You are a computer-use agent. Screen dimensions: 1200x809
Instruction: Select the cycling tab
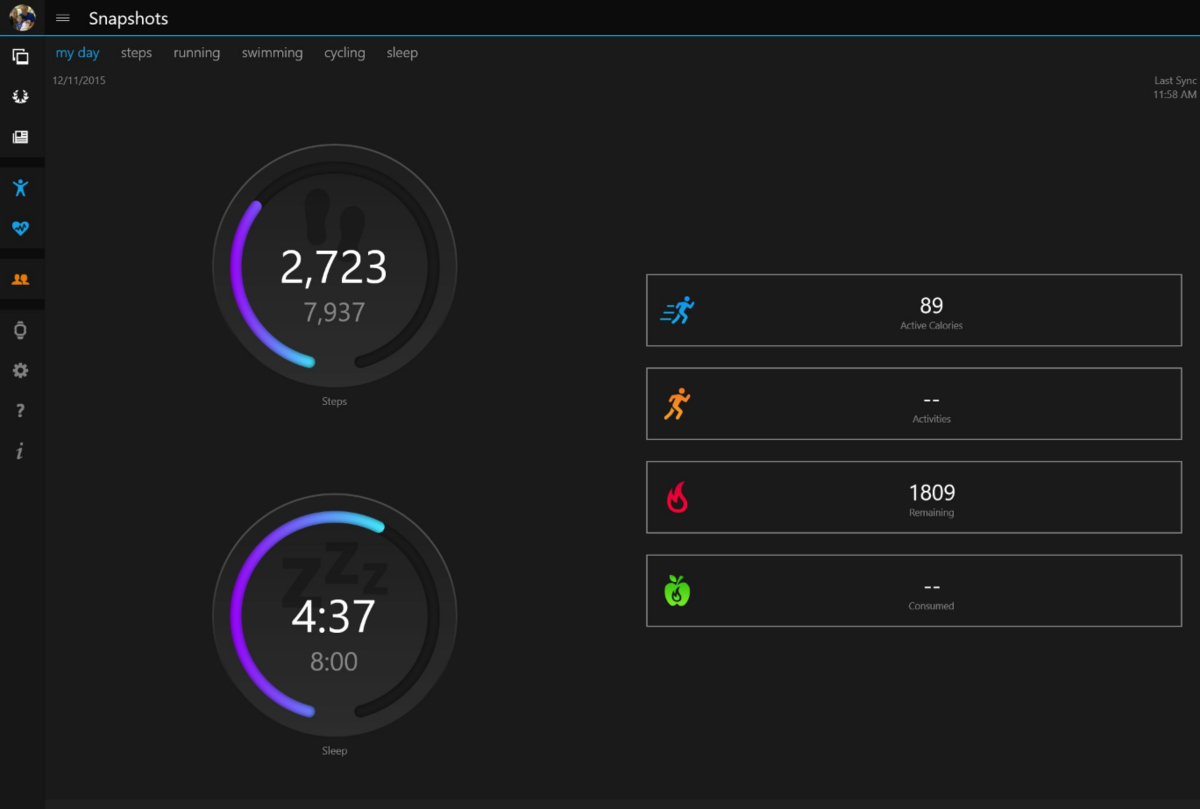(344, 53)
